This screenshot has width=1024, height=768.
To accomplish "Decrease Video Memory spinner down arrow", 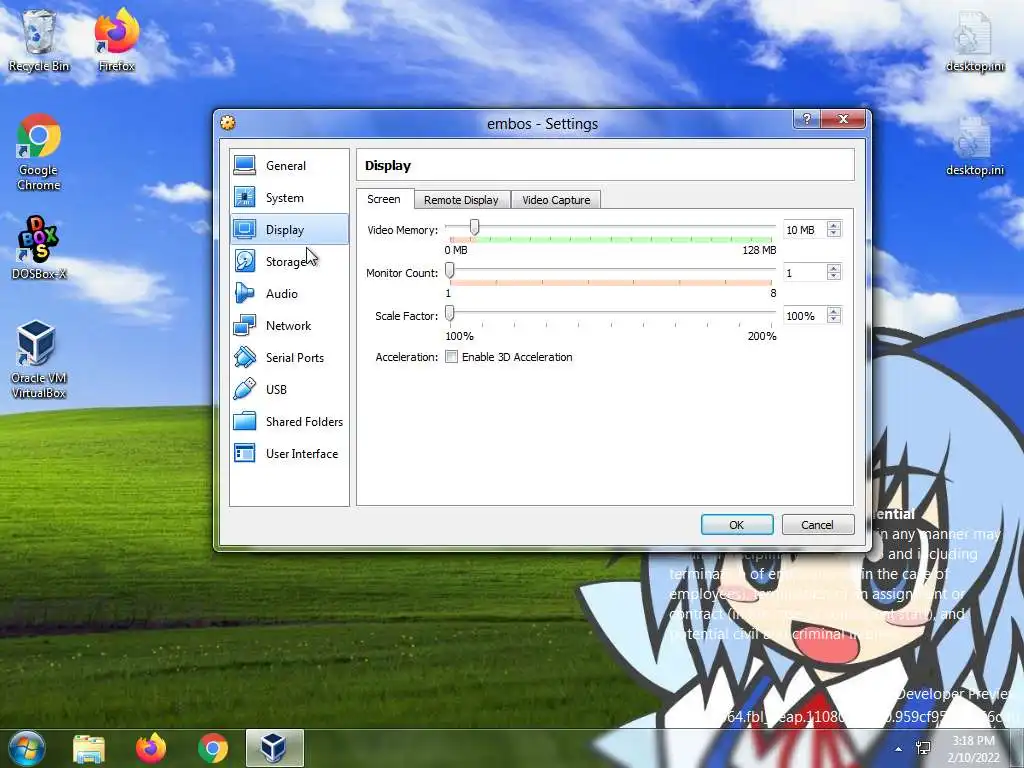I will pos(833,233).
